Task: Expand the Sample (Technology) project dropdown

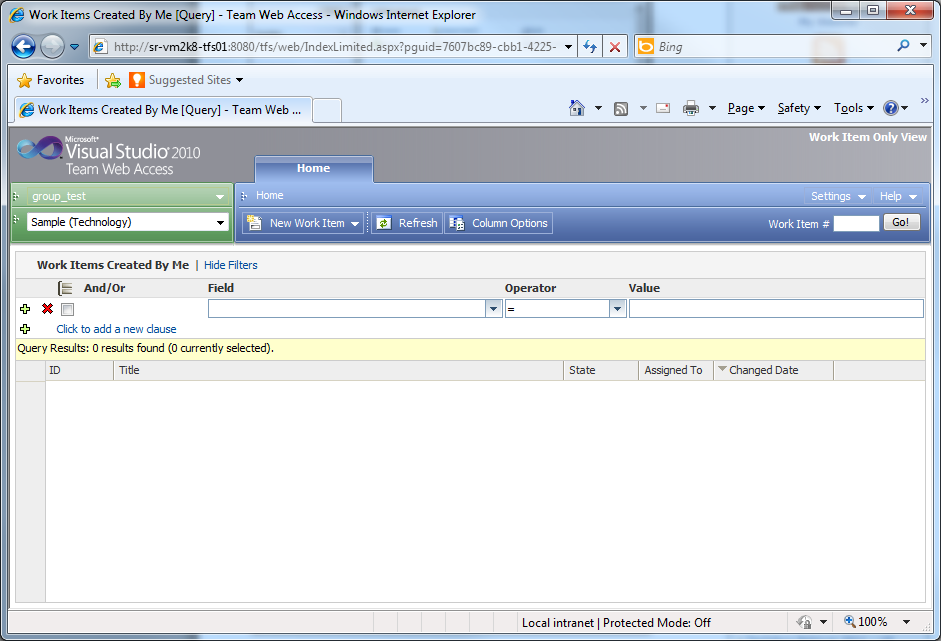Action: point(221,222)
